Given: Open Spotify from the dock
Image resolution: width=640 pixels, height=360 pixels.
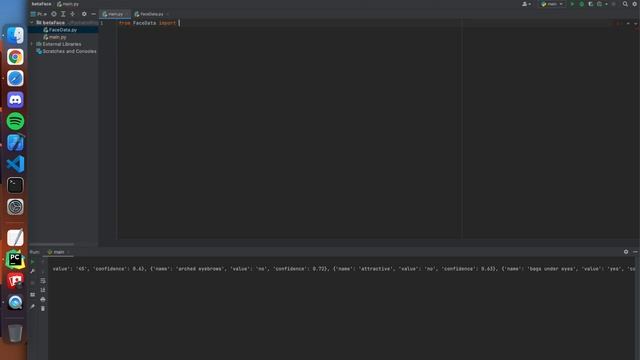Looking at the screenshot, I should pyautogui.click(x=15, y=121).
